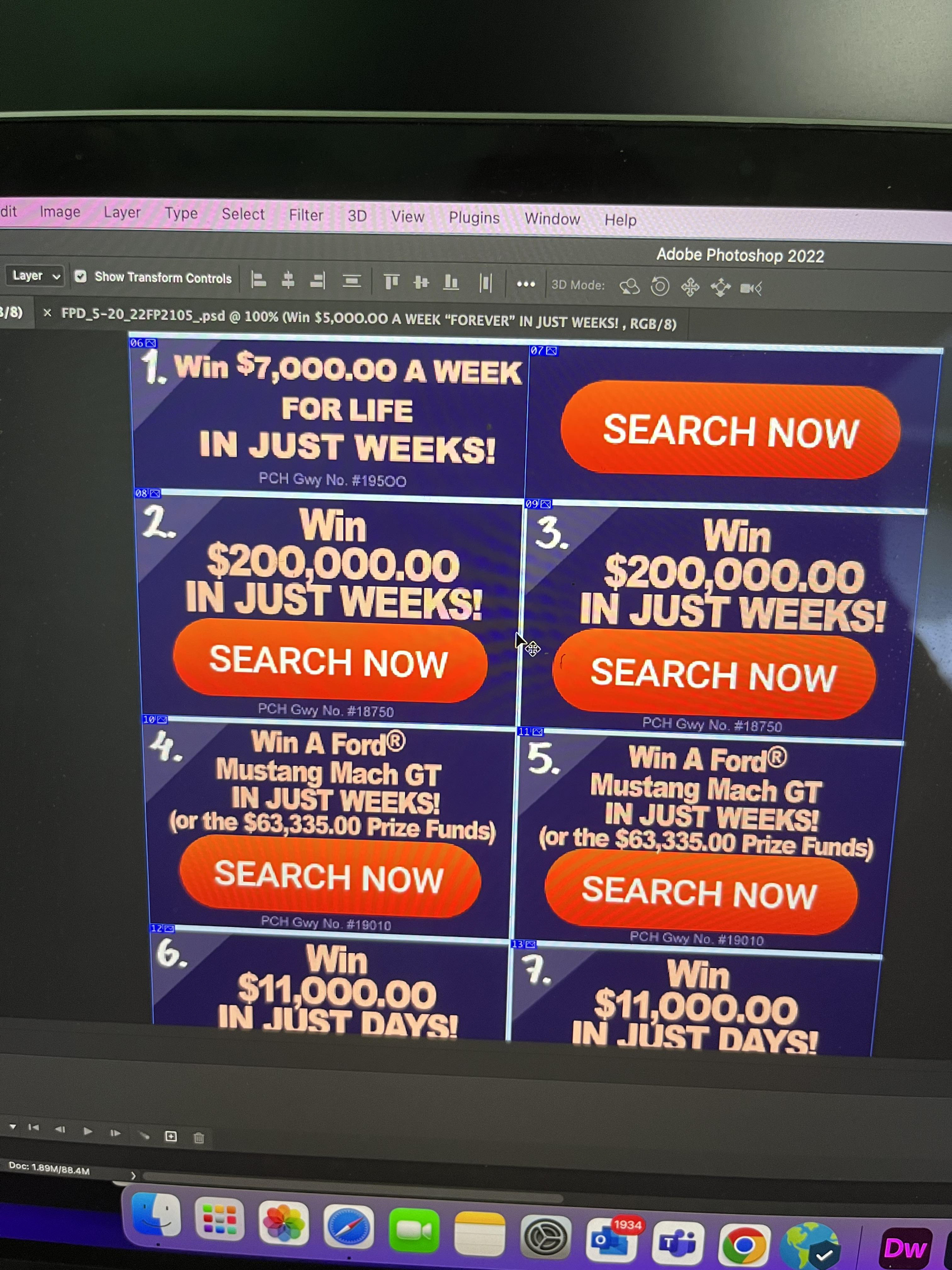Close the FPD_5-20_22FP2105_.psd document tab
The width and height of the screenshot is (952, 1270).
click(48, 313)
